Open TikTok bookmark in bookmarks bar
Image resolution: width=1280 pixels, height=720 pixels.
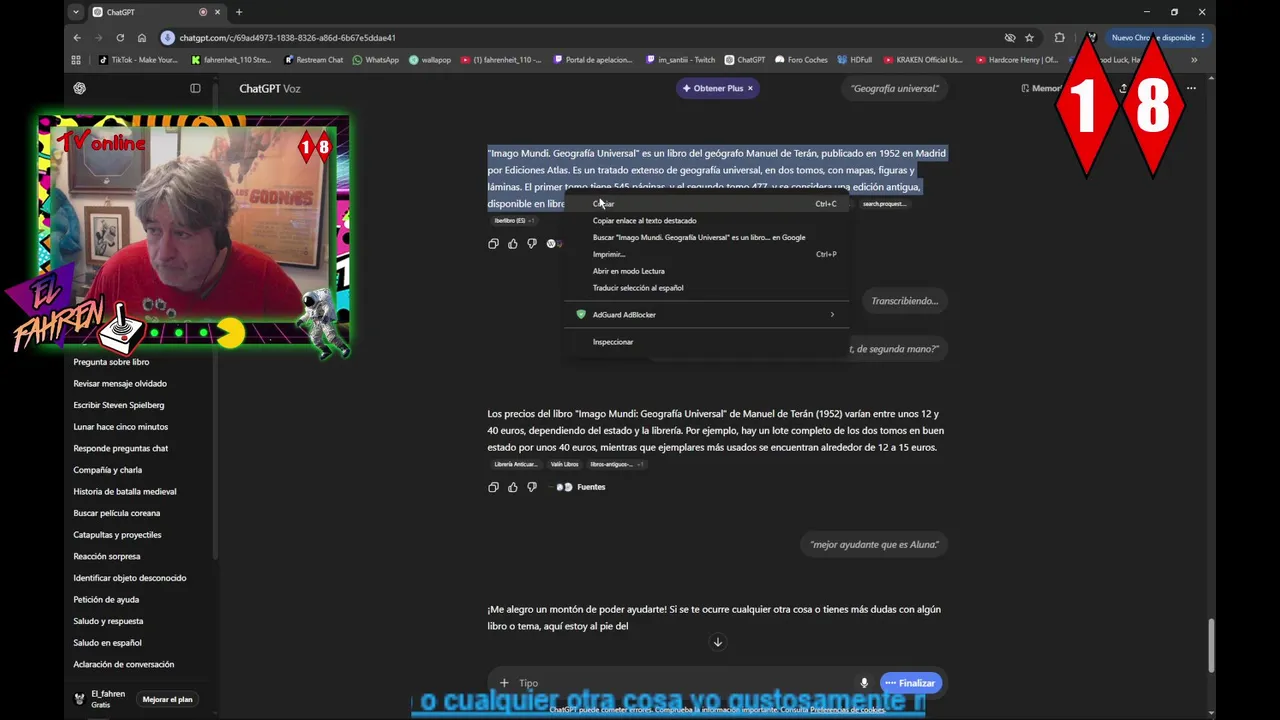point(138,60)
